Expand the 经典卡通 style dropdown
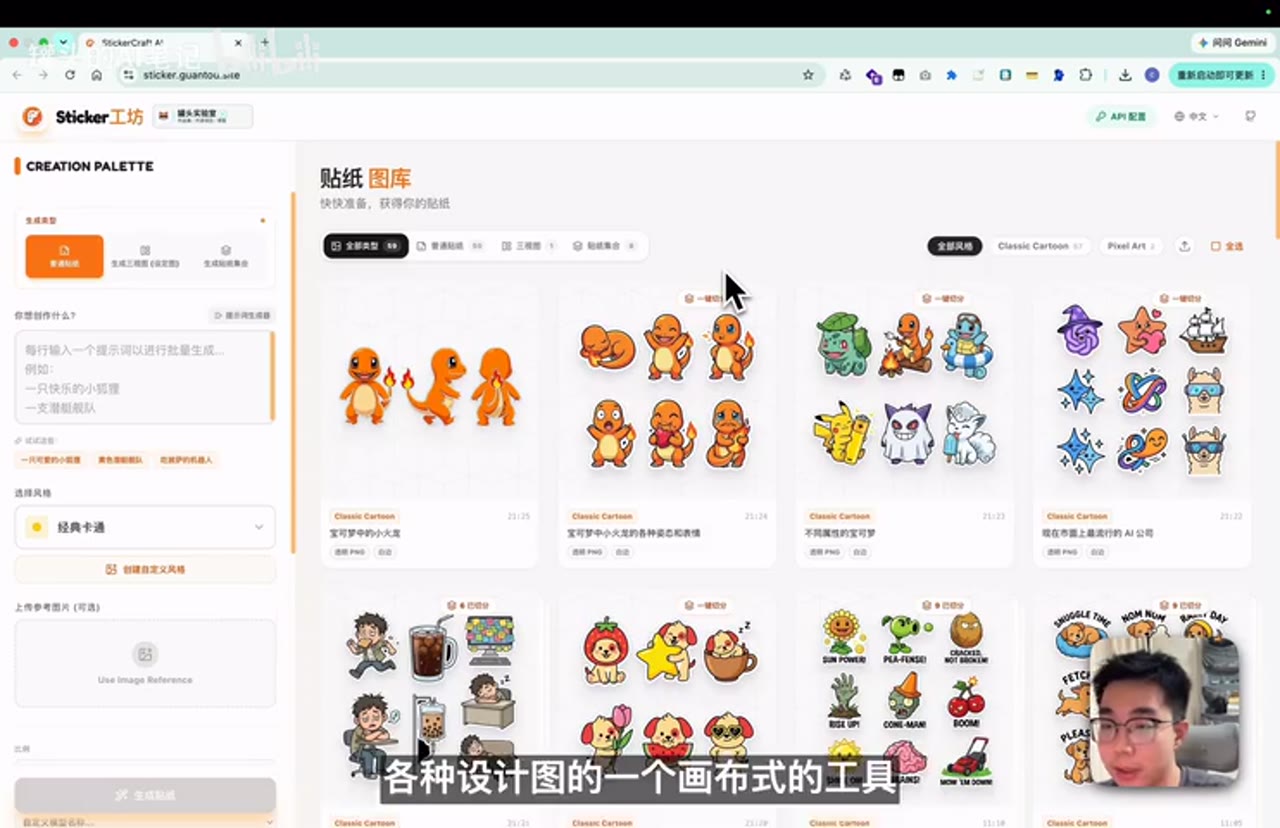 pos(145,527)
